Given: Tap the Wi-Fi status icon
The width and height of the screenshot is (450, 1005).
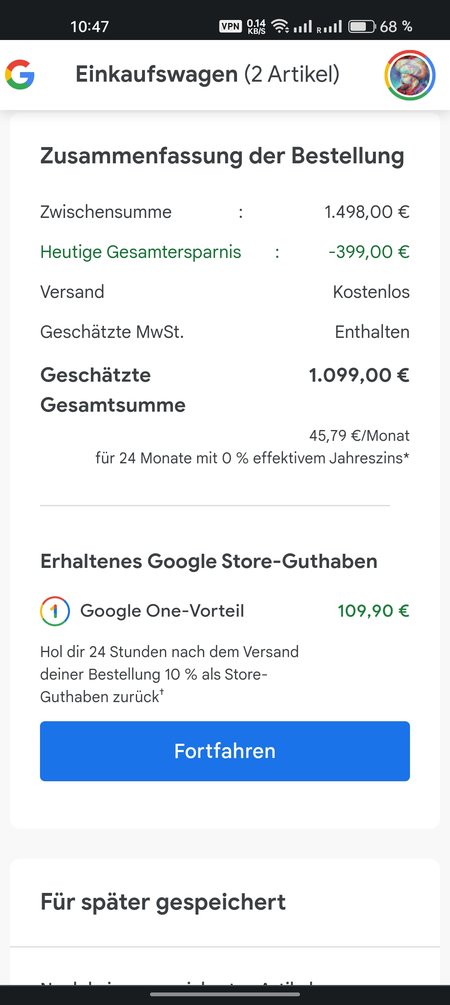Looking at the screenshot, I should pyautogui.click(x=279, y=26).
